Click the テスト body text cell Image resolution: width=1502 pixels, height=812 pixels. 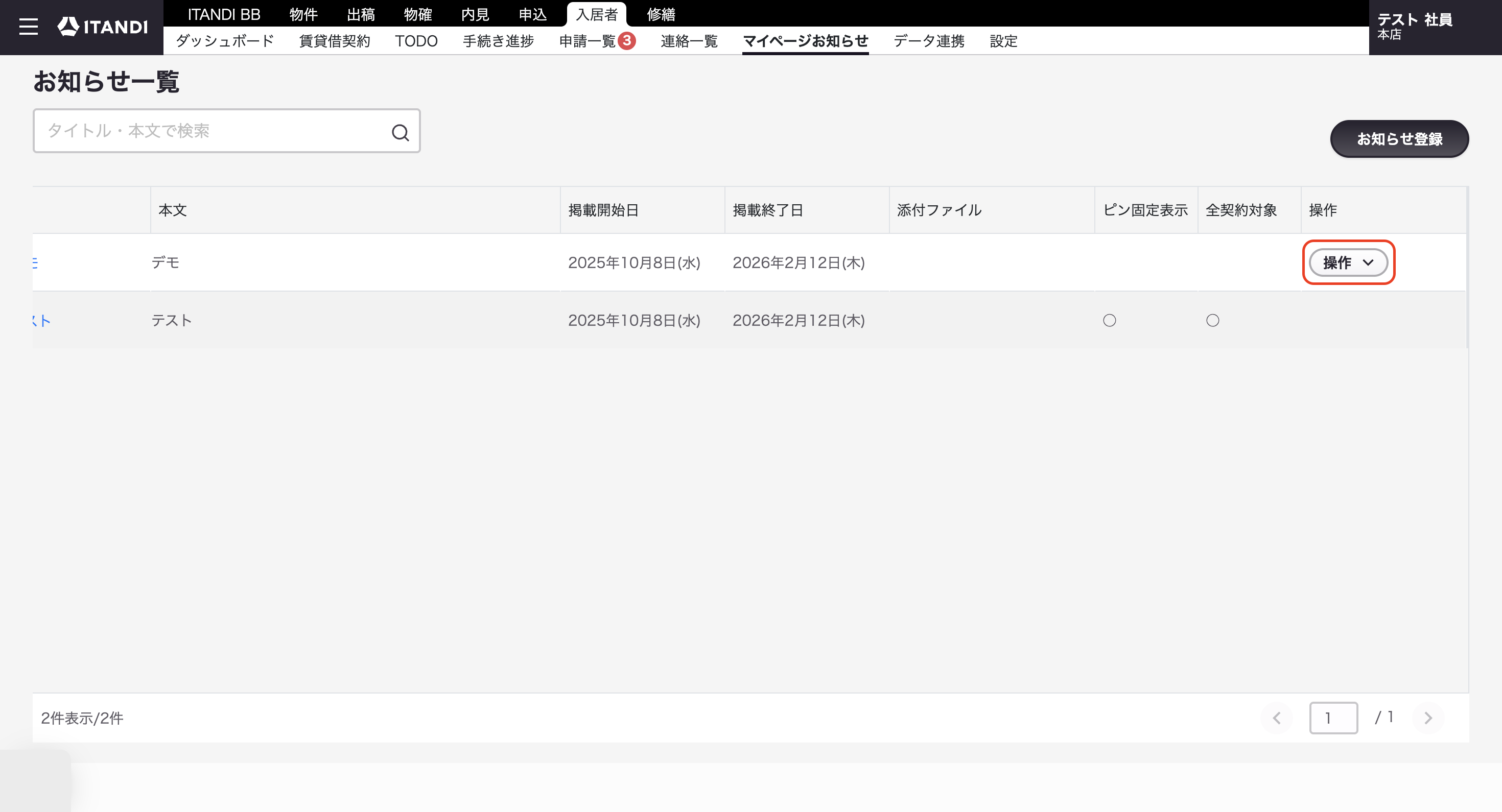click(x=172, y=320)
